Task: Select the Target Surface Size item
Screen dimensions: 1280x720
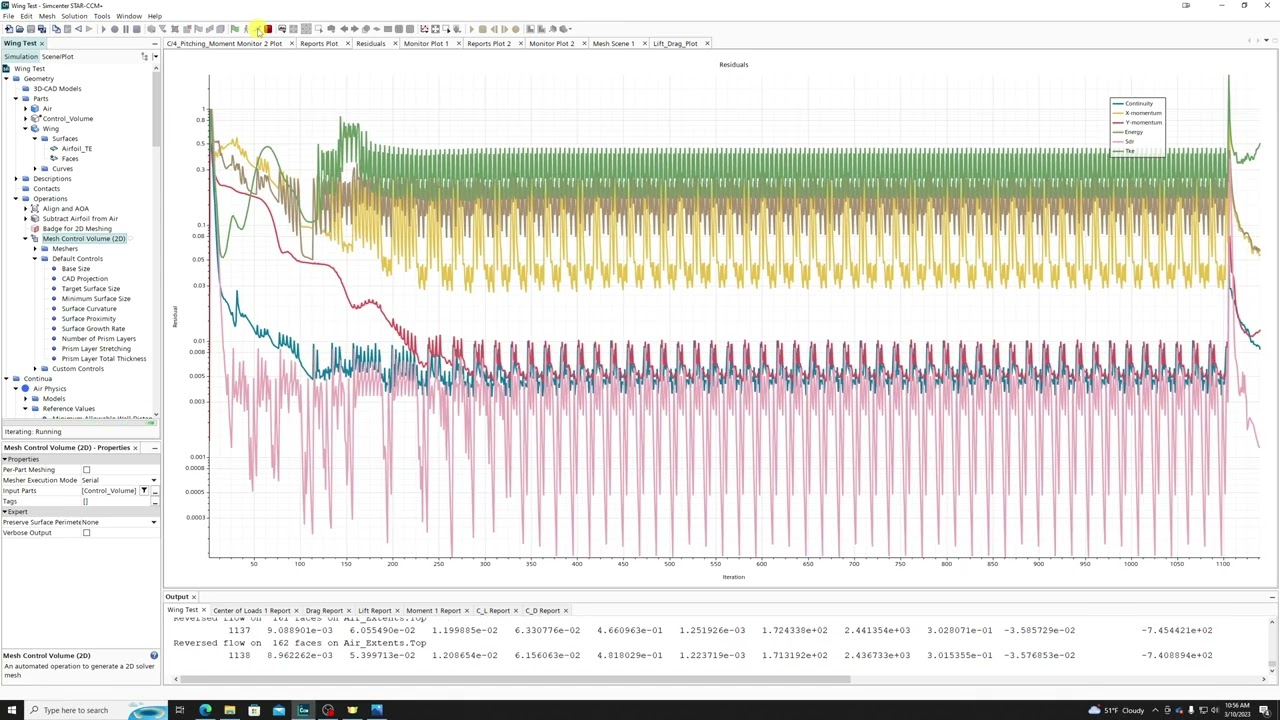Action: pos(91,289)
